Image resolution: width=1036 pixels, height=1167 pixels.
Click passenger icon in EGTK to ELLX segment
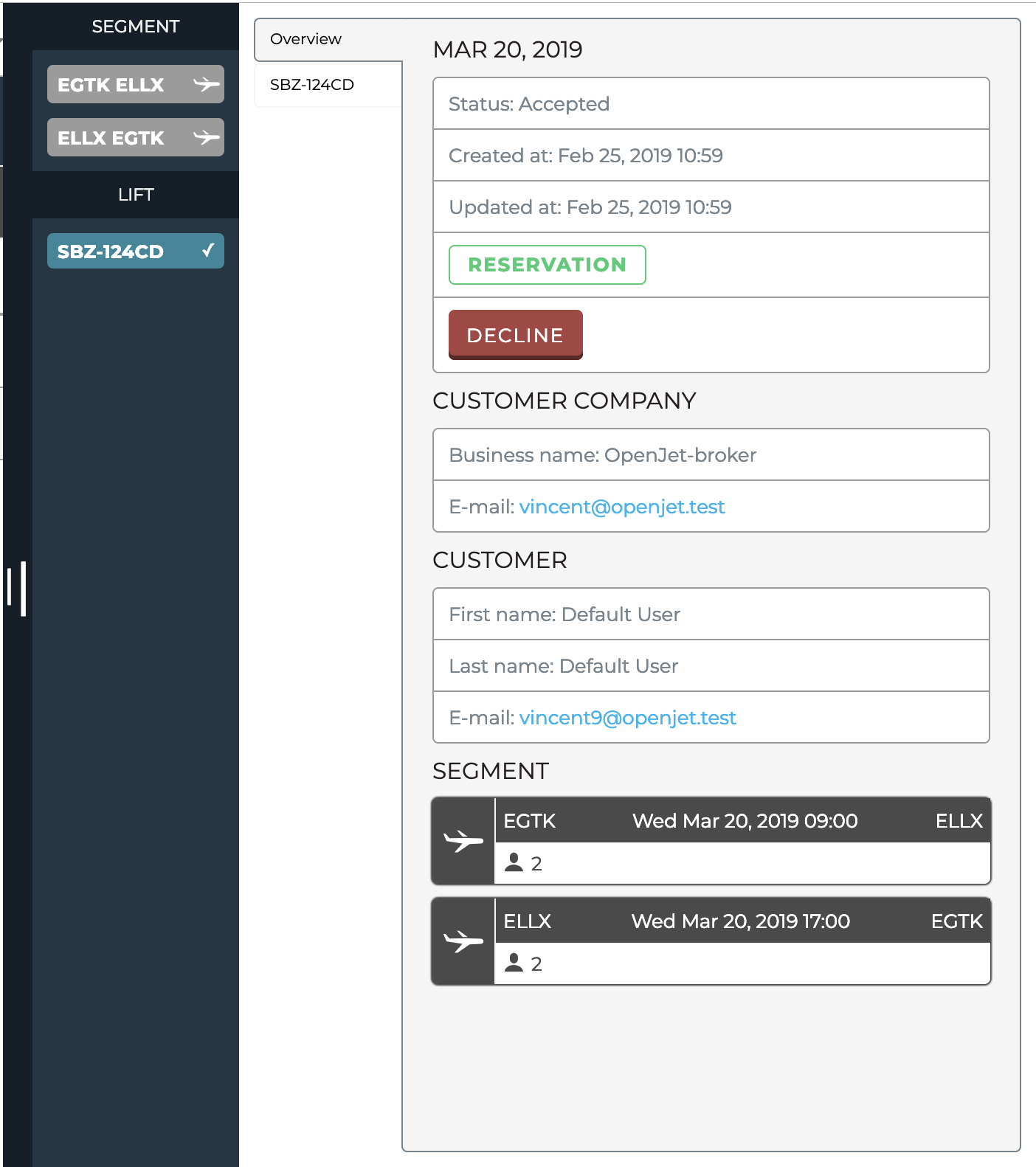[514, 862]
